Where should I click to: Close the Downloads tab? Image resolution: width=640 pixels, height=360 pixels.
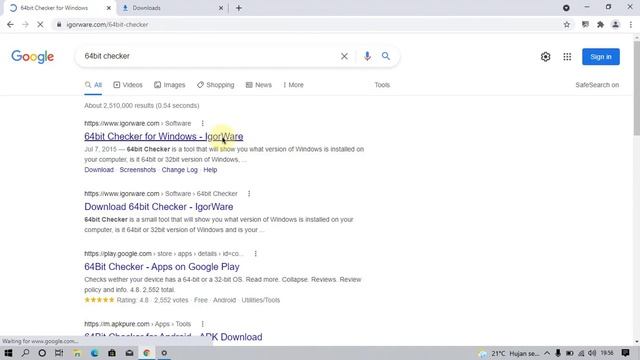[x=221, y=8]
